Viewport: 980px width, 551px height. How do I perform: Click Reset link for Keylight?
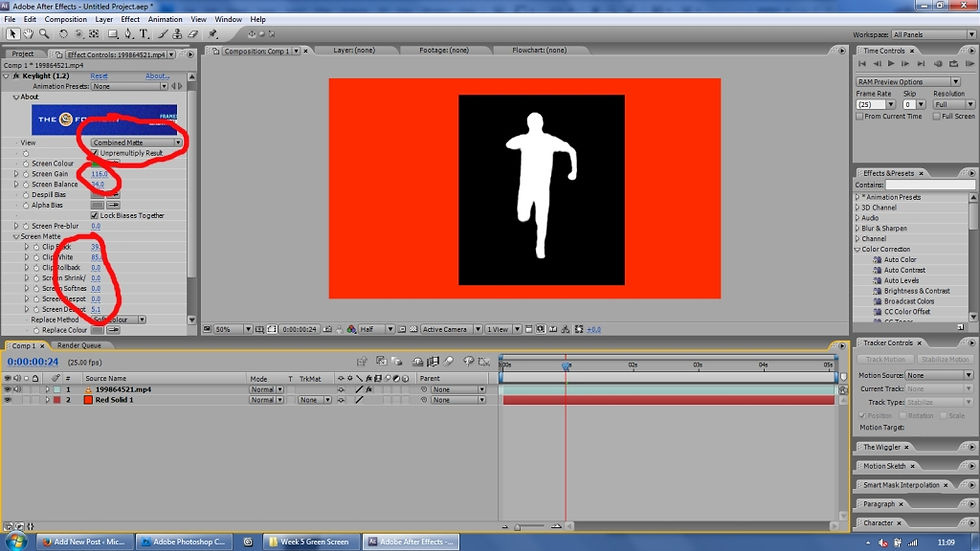(x=99, y=76)
